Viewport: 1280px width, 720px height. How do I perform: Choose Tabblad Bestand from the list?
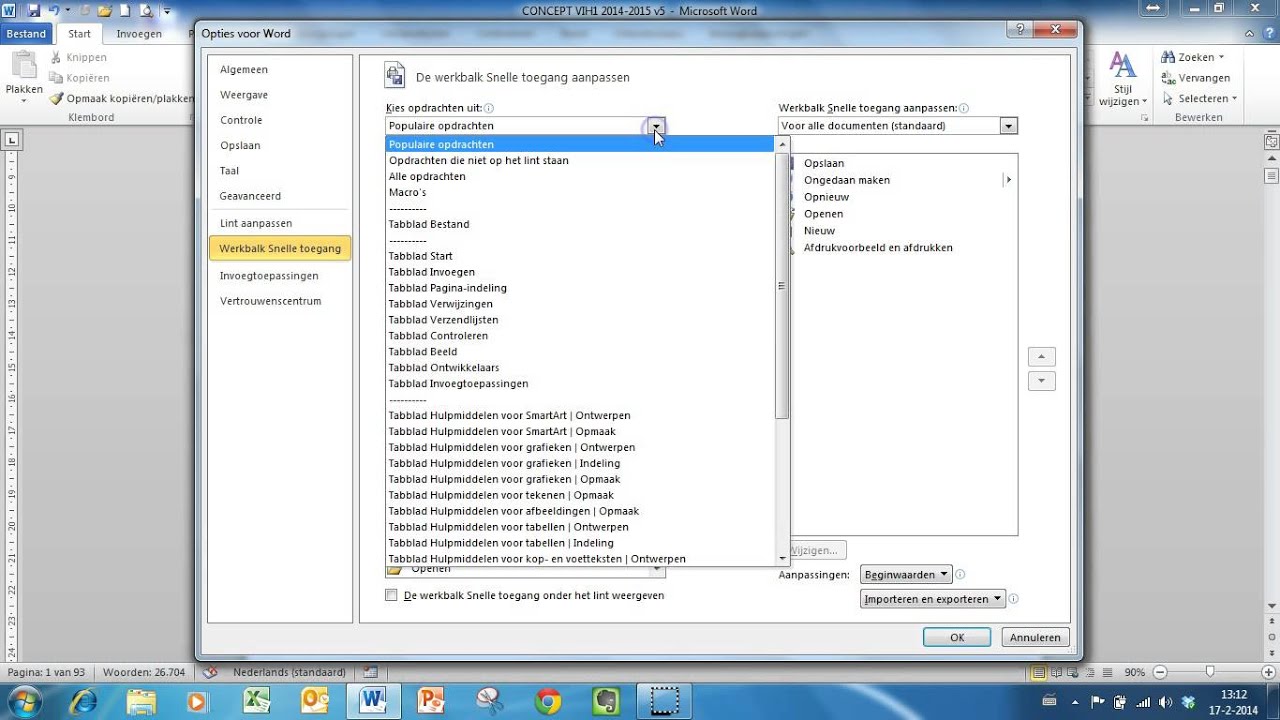click(x=581, y=224)
